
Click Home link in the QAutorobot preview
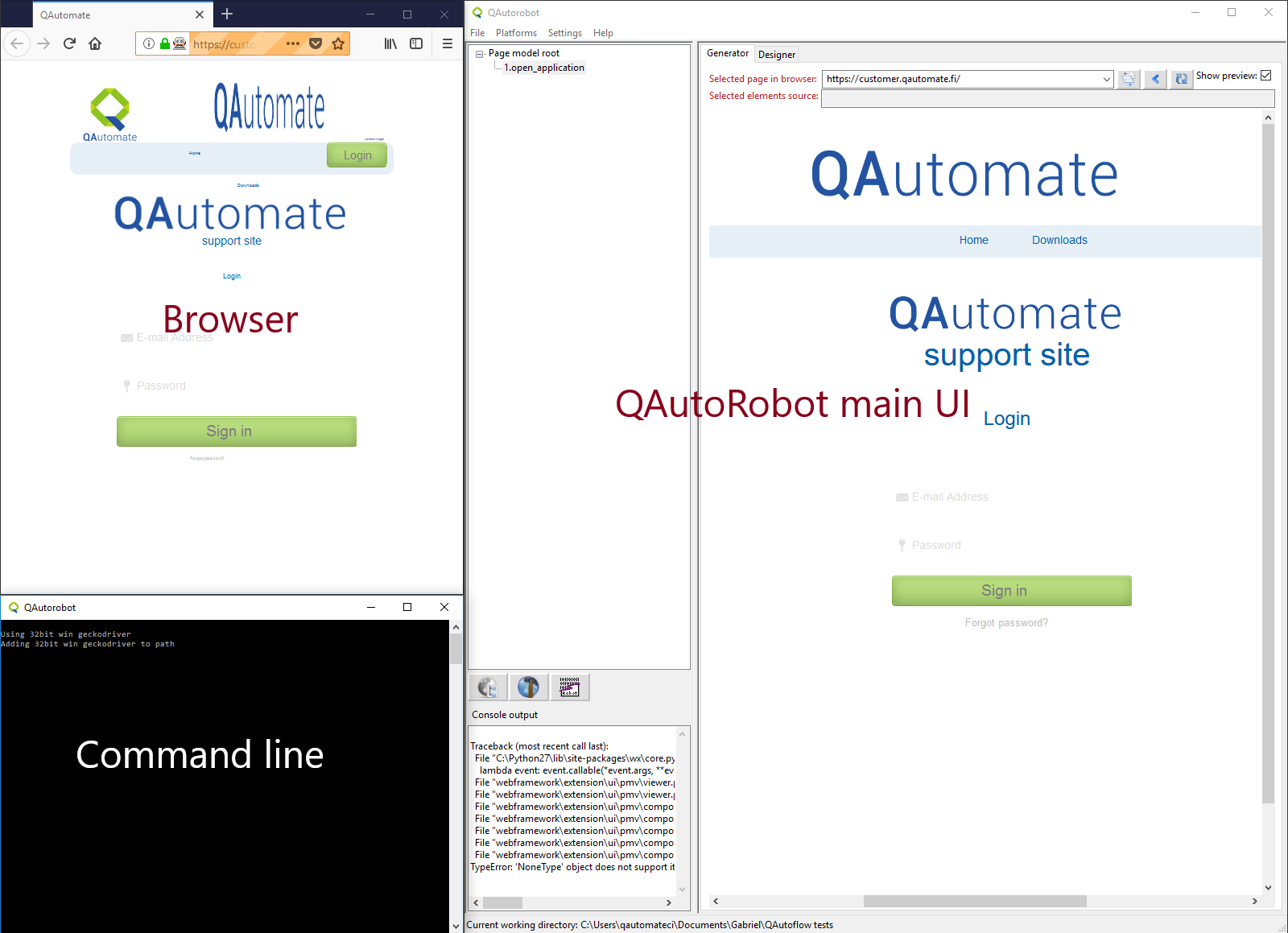point(974,240)
